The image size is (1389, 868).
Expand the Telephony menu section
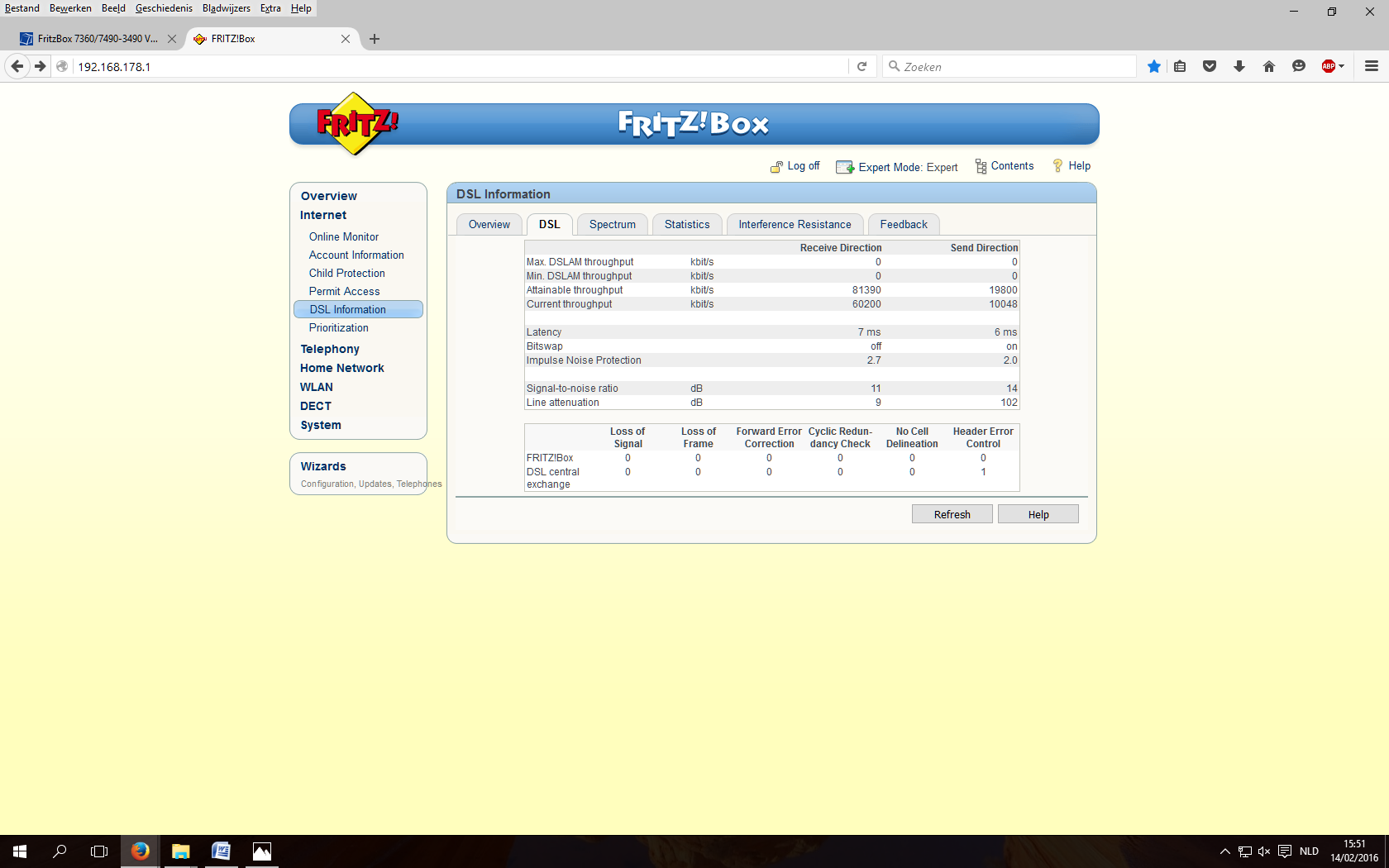click(x=330, y=349)
